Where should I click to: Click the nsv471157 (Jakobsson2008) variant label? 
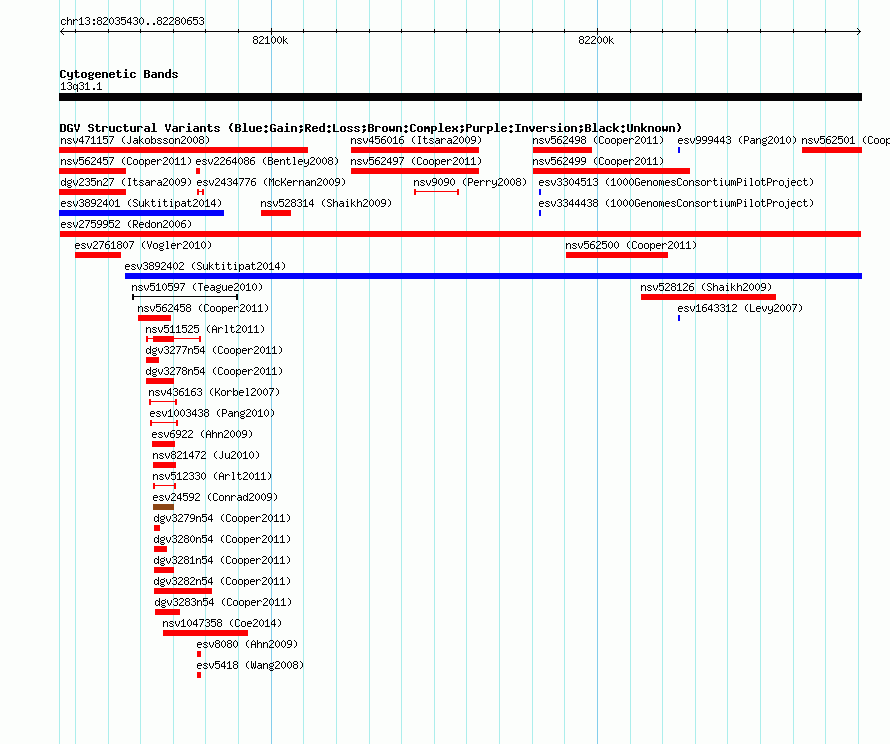click(x=135, y=140)
